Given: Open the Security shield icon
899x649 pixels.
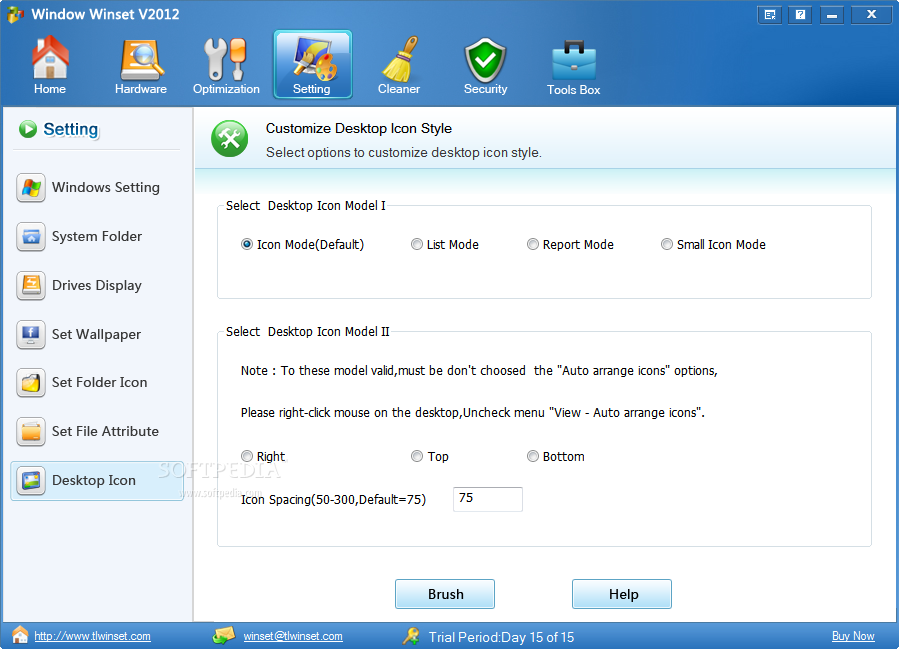Looking at the screenshot, I should (x=485, y=60).
